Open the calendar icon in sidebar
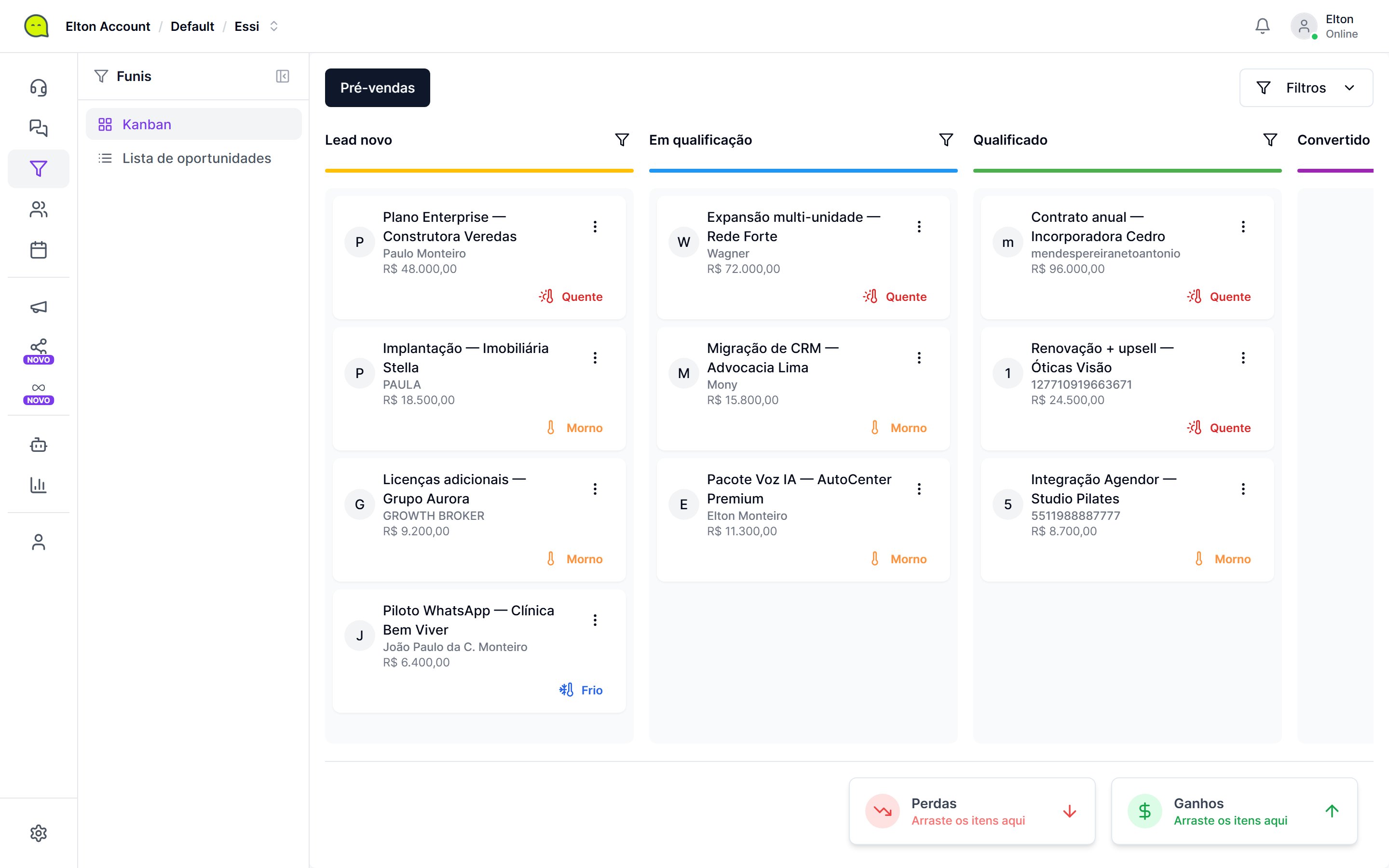1389x868 pixels. [39, 250]
